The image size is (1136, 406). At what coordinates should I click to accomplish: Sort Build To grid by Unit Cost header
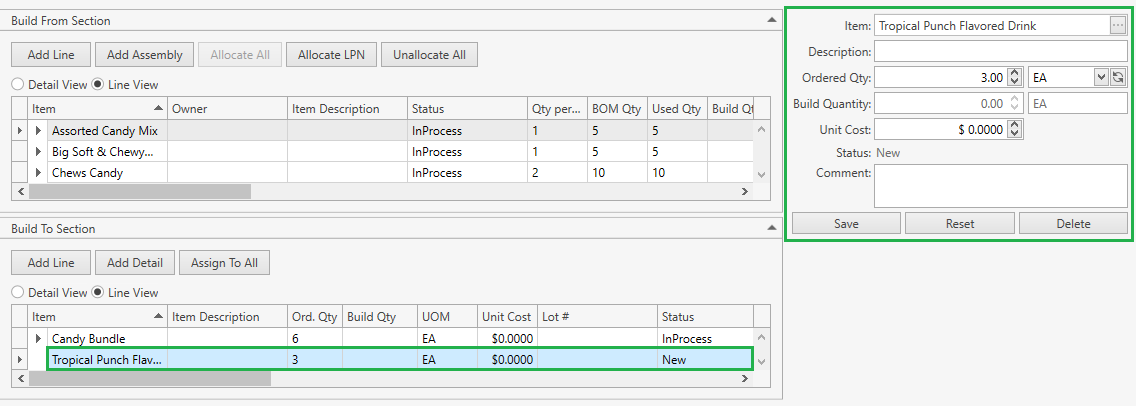[507, 317]
